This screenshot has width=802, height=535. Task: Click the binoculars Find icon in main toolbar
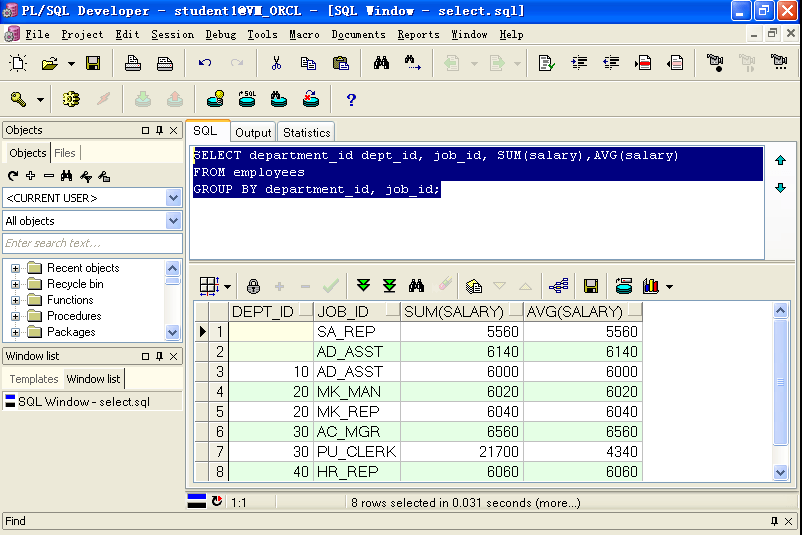click(381, 63)
